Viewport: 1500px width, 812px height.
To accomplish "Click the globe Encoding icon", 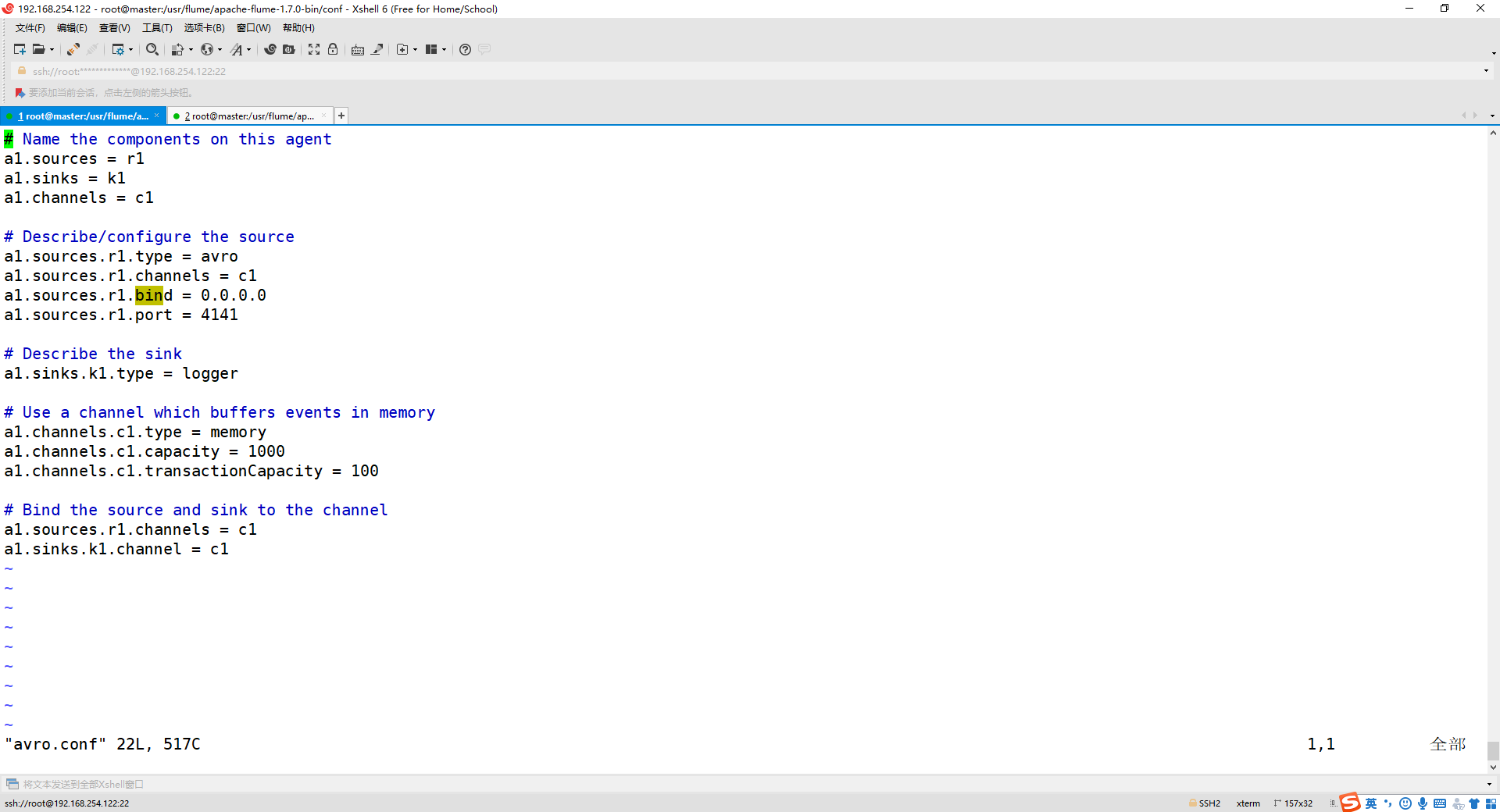I will coord(207,49).
